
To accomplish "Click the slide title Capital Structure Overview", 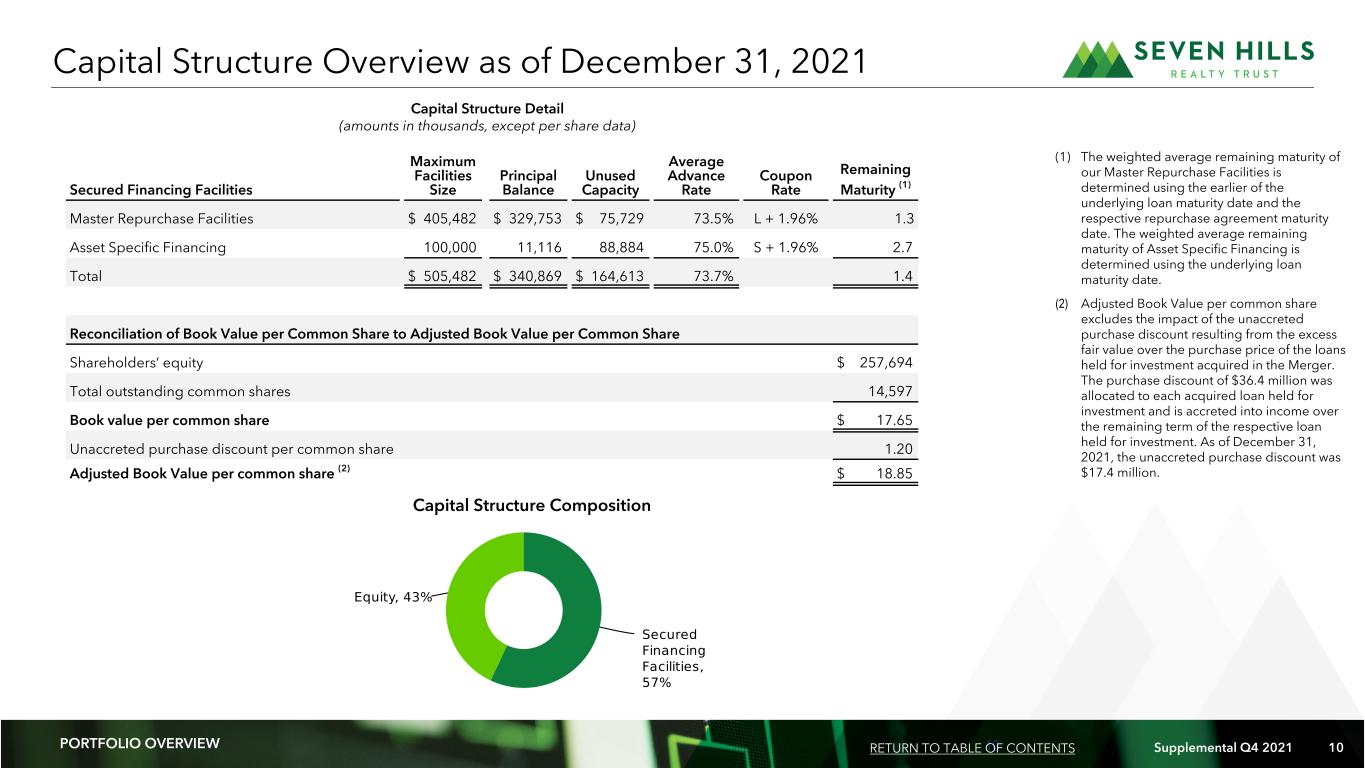I will 459,62.
